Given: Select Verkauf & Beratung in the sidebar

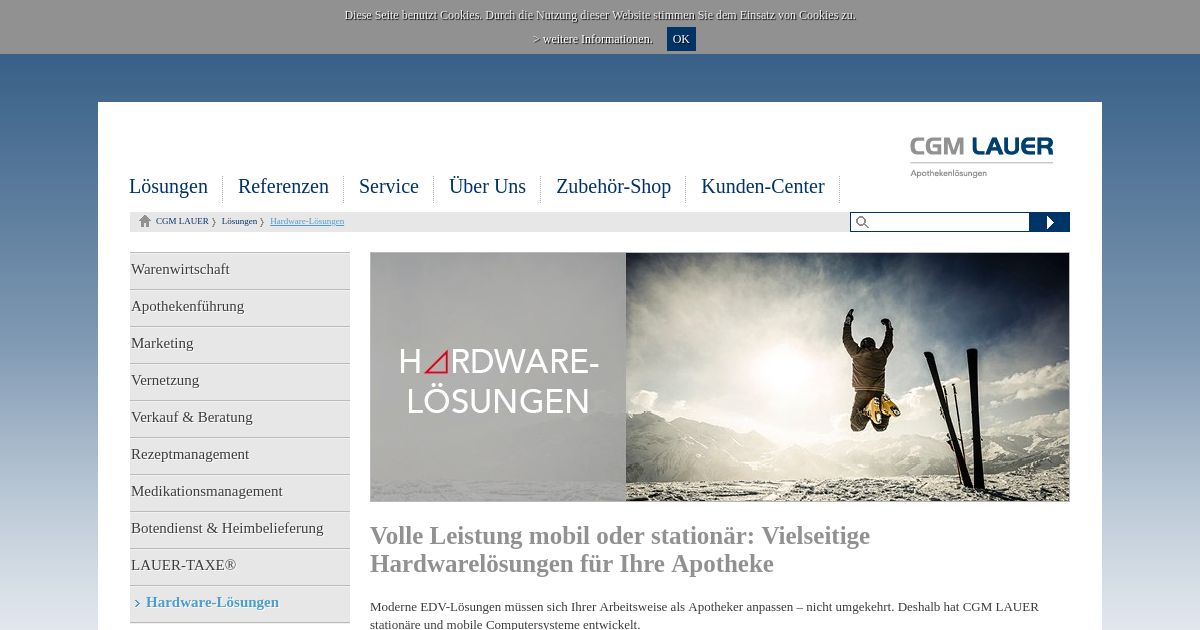Looking at the screenshot, I should pos(240,418).
